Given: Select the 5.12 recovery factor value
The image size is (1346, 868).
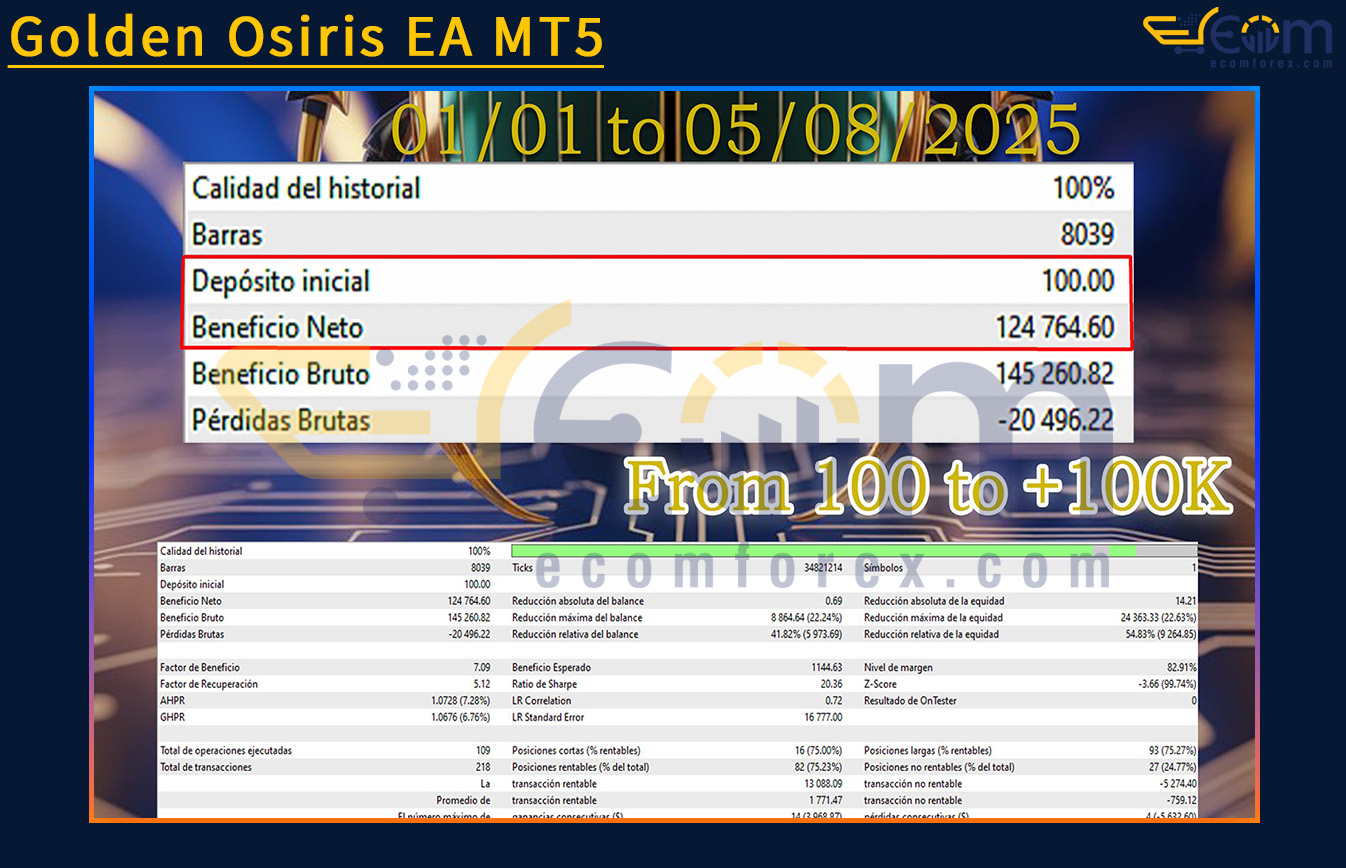Looking at the screenshot, I should point(480,684).
